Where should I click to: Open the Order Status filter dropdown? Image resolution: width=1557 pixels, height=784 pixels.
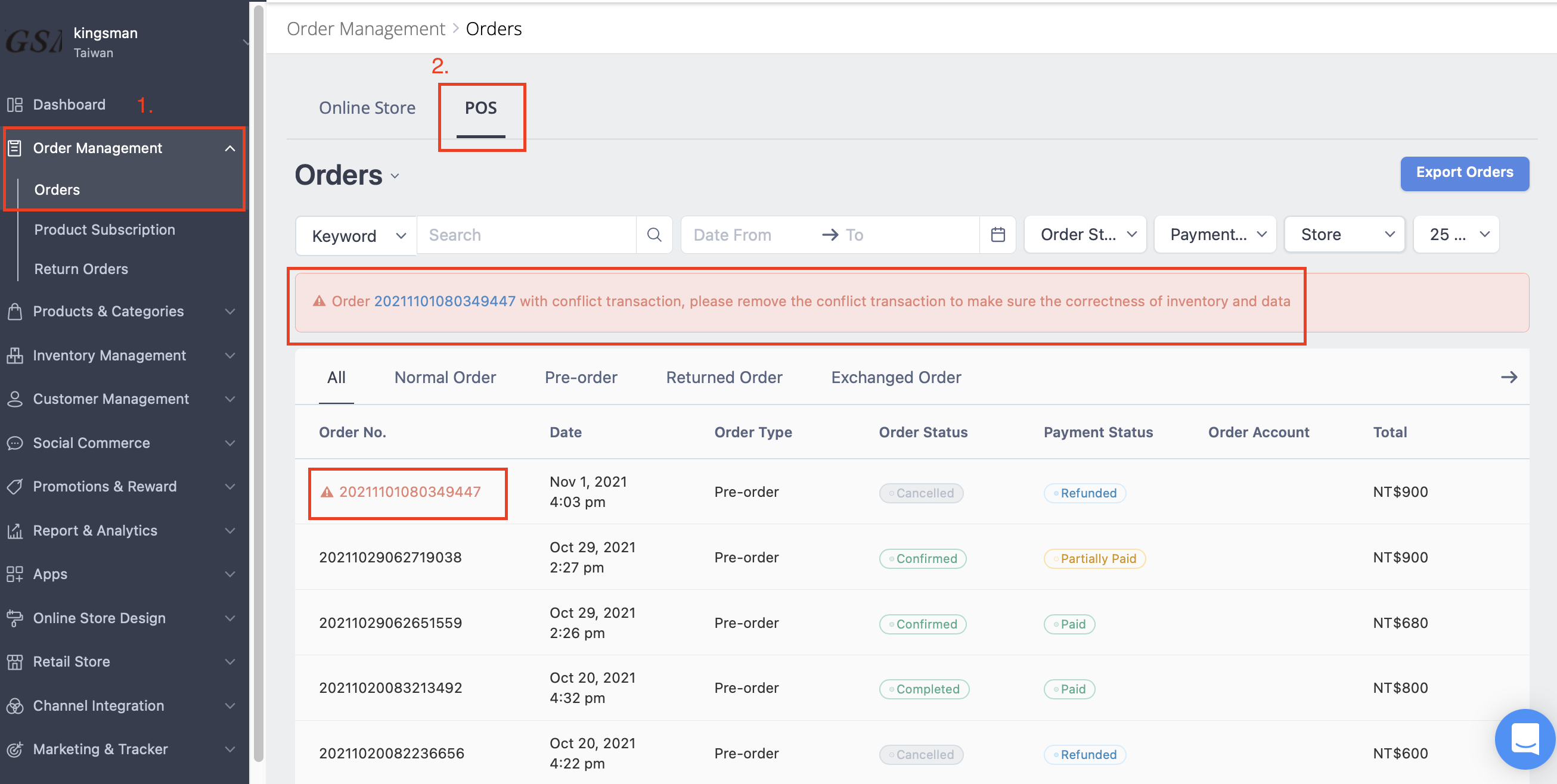click(x=1085, y=234)
